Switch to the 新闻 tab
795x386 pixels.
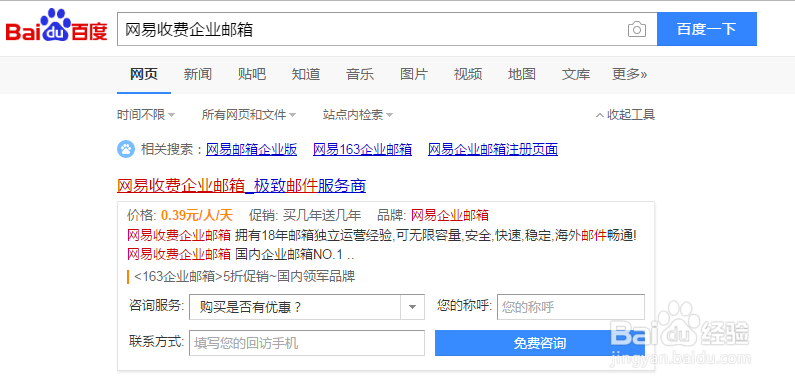[x=198, y=75]
